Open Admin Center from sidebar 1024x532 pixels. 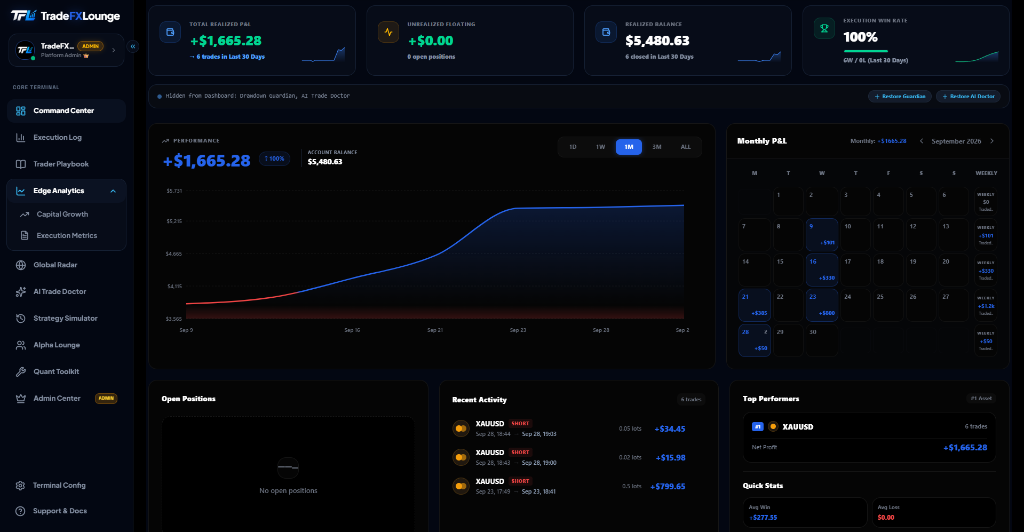tap(66, 399)
